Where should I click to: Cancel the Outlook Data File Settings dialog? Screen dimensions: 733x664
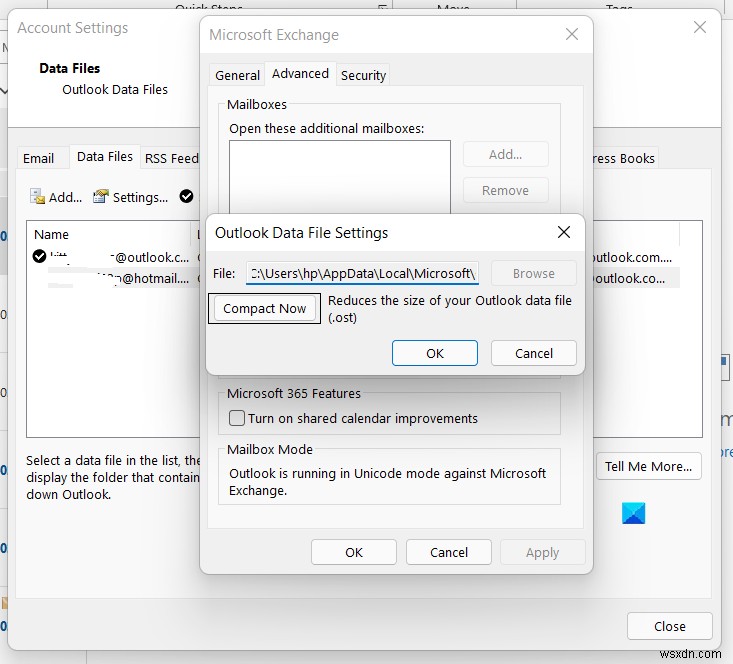pos(533,353)
